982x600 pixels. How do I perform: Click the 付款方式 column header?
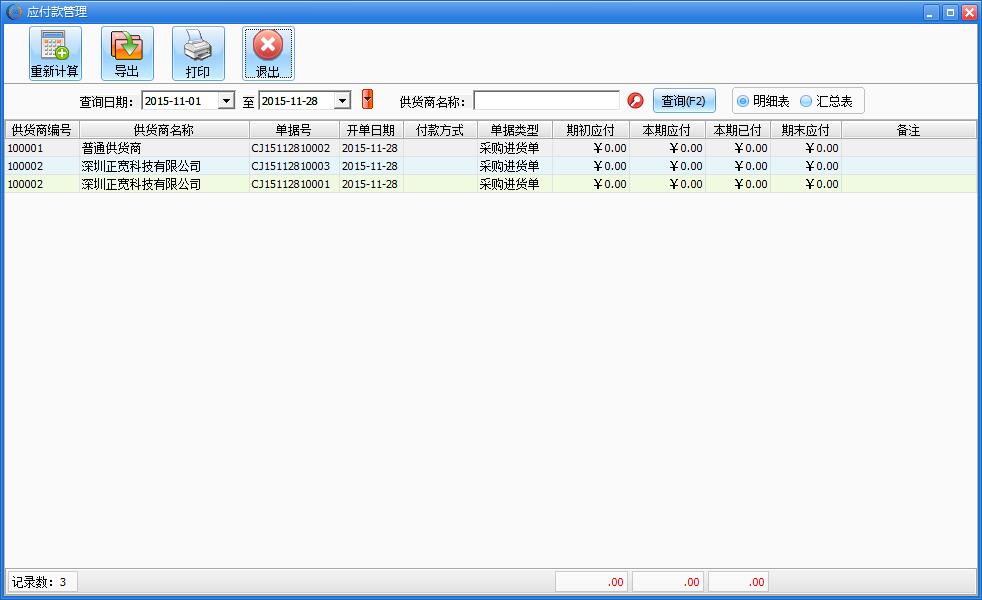(440, 130)
